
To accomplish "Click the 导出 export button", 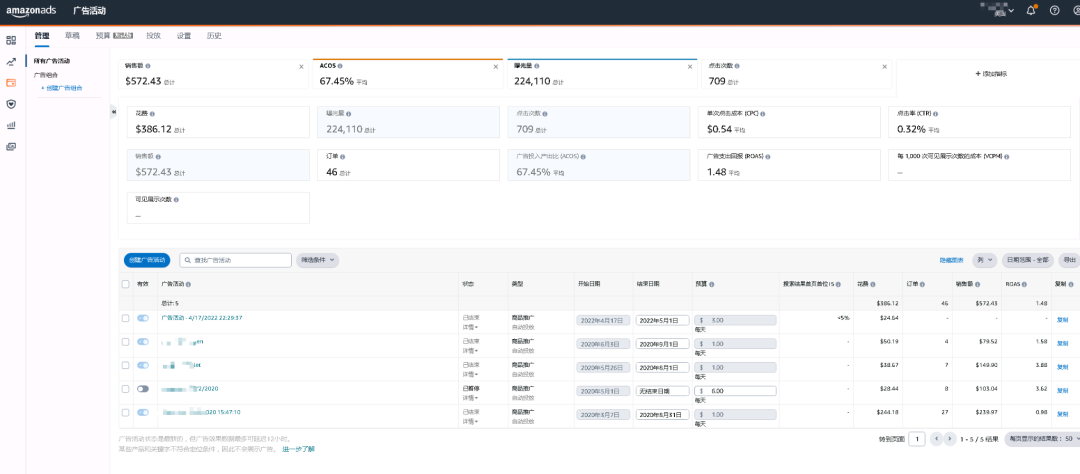I will coord(1069,260).
